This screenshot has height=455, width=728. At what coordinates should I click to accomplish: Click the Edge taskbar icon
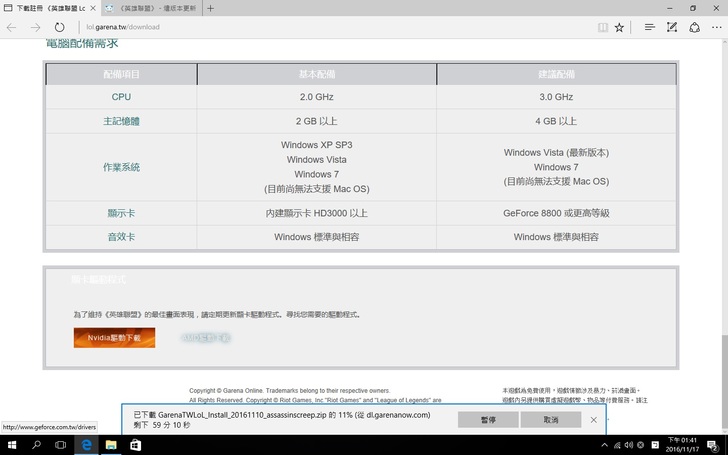[x=86, y=445]
